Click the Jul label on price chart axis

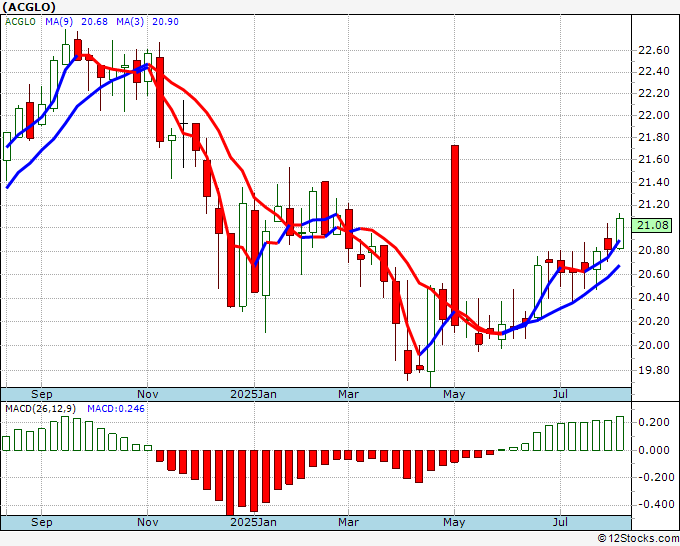pyautogui.click(x=560, y=394)
